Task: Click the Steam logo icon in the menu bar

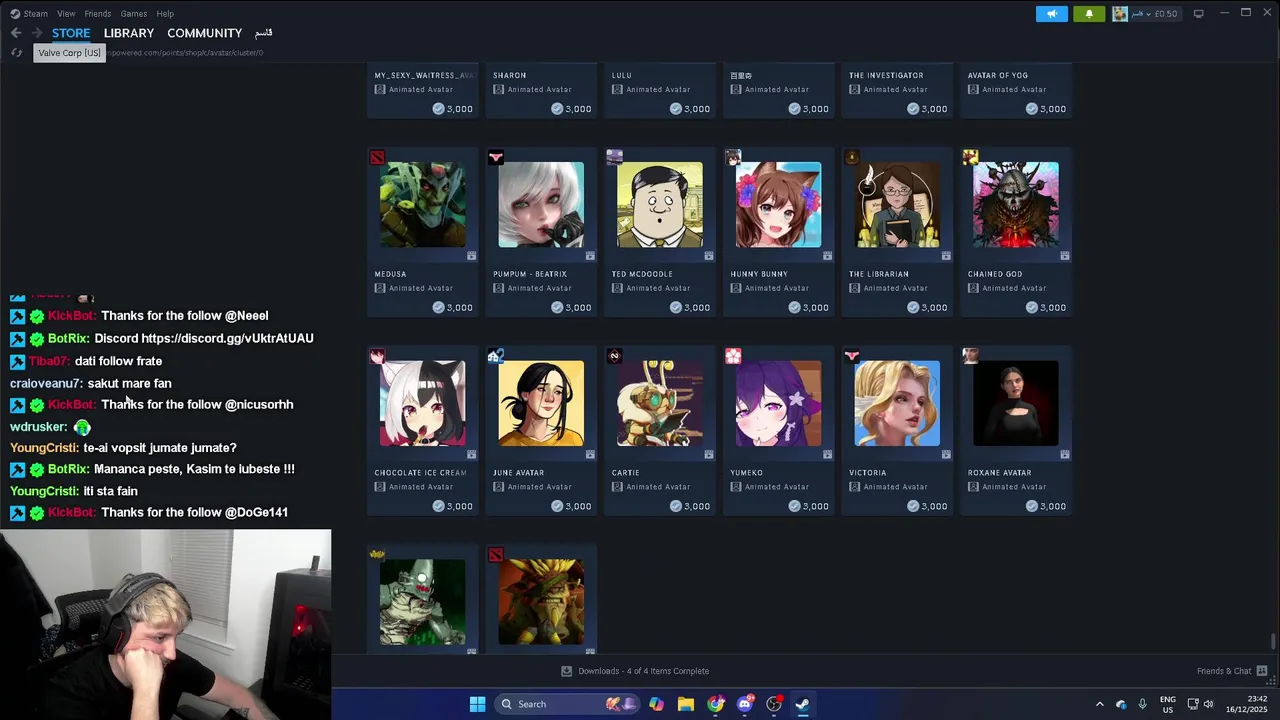Action: (15, 13)
